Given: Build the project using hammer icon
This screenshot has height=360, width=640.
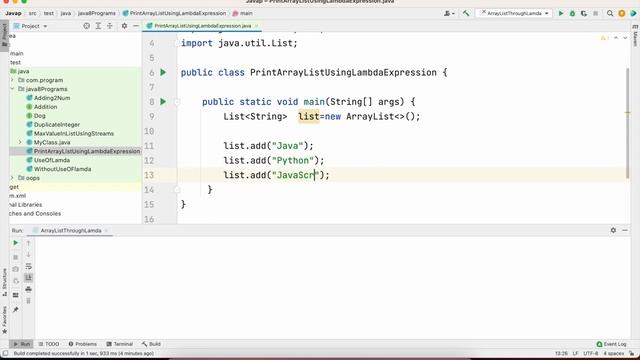Looking at the screenshot, I should click(466, 13).
